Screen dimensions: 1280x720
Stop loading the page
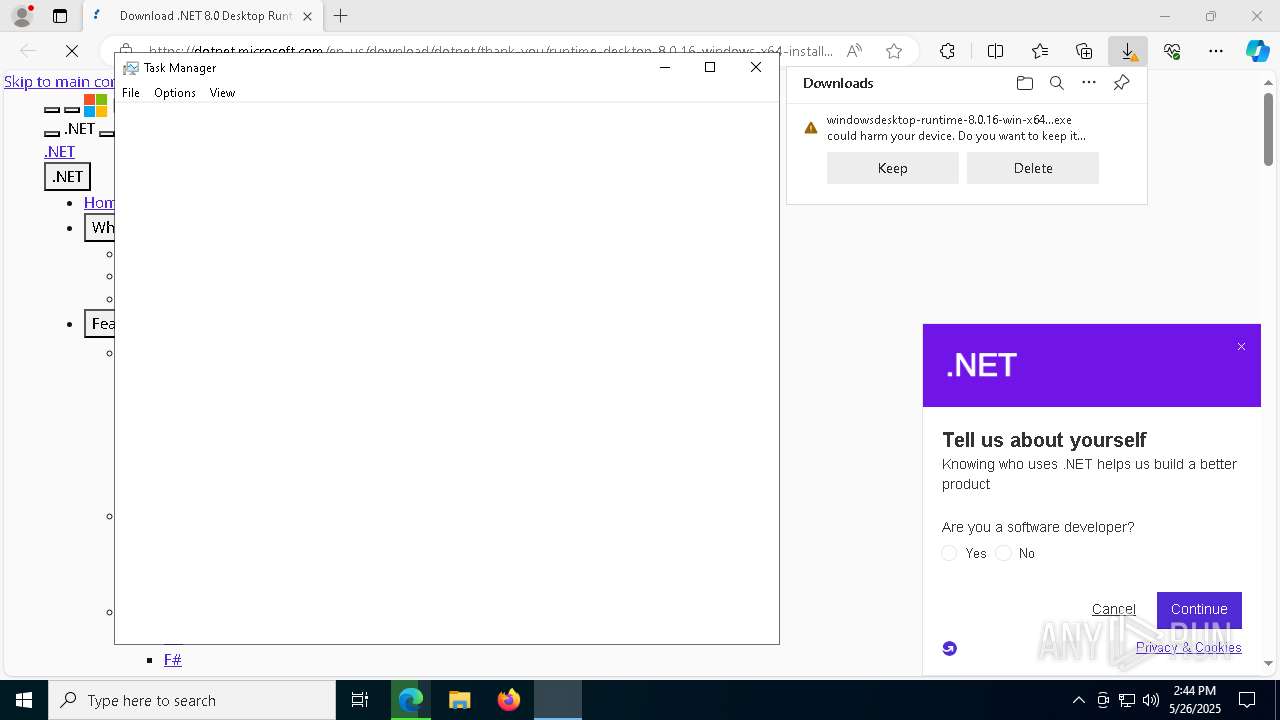[x=72, y=50]
